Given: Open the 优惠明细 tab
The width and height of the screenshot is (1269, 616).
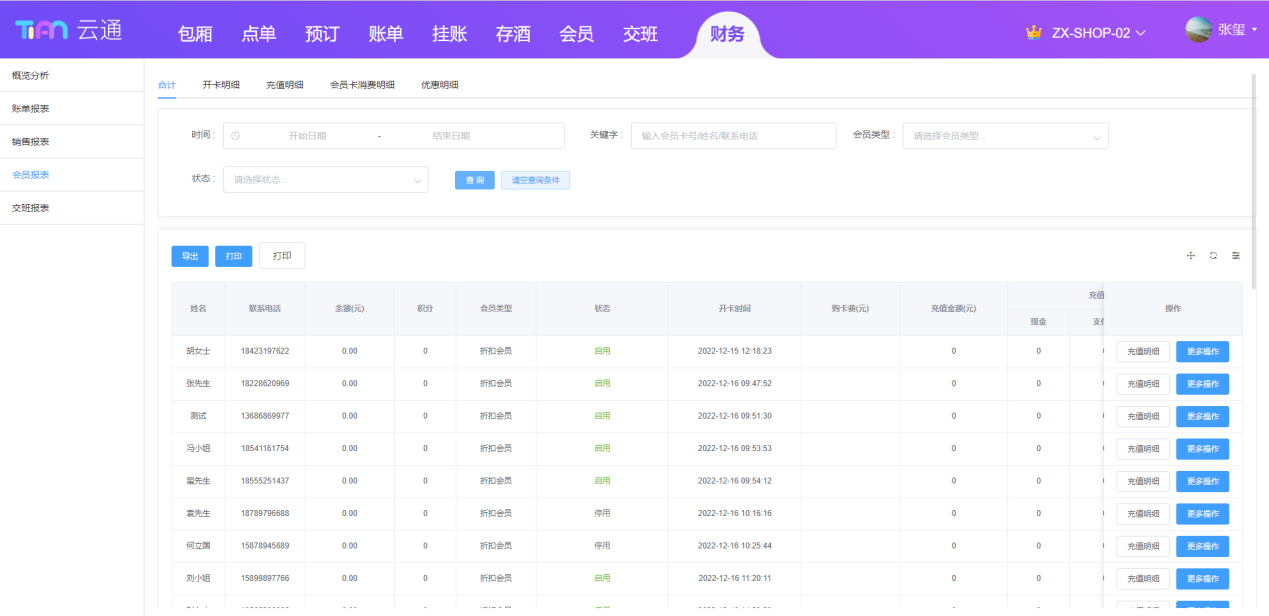Looking at the screenshot, I should click(x=440, y=85).
